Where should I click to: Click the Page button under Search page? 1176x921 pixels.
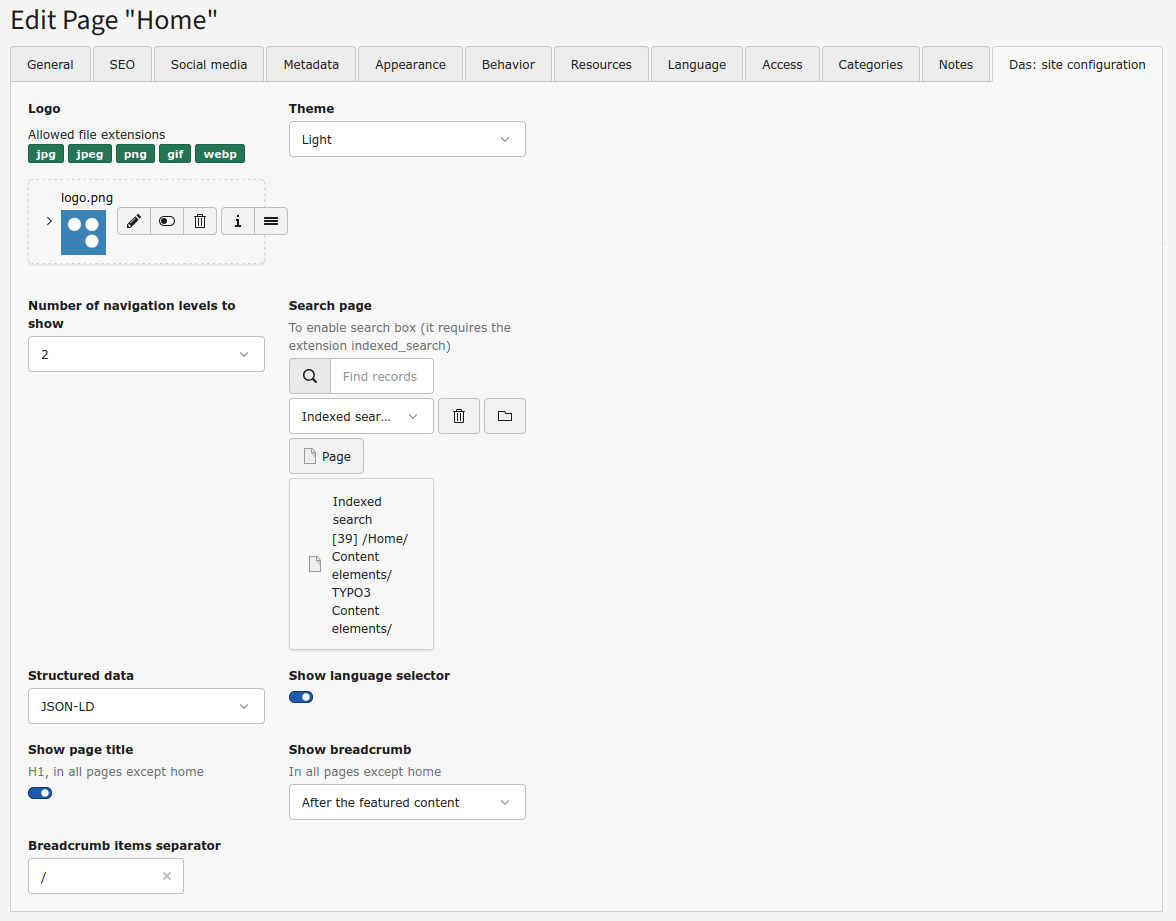pos(327,456)
